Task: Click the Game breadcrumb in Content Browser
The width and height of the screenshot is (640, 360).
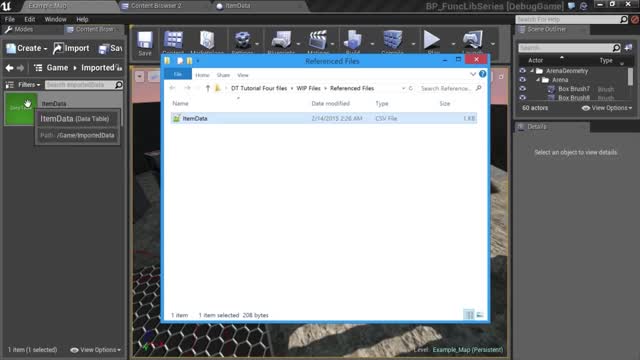Action: pos(57,68)
